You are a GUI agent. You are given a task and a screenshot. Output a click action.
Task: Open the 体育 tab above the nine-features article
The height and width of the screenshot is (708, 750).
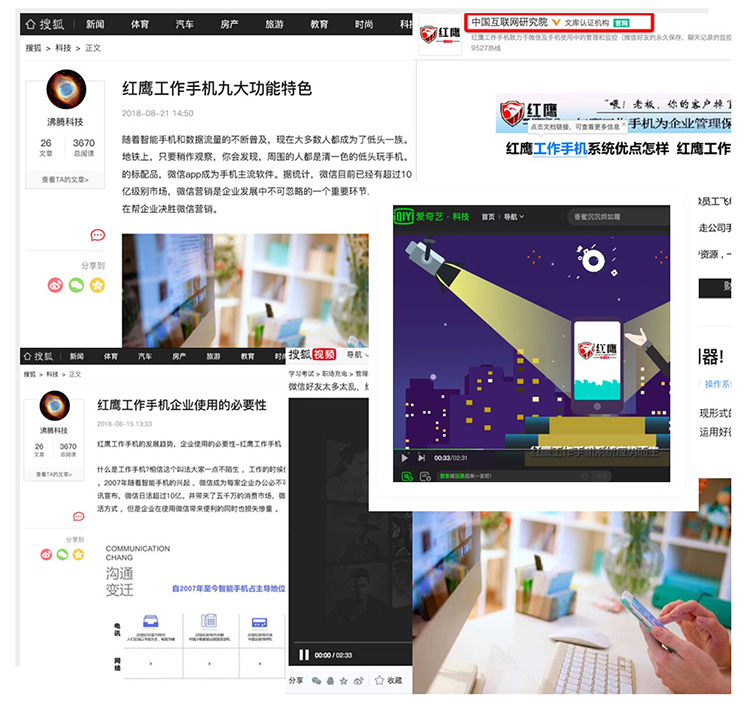coord(140,23)
